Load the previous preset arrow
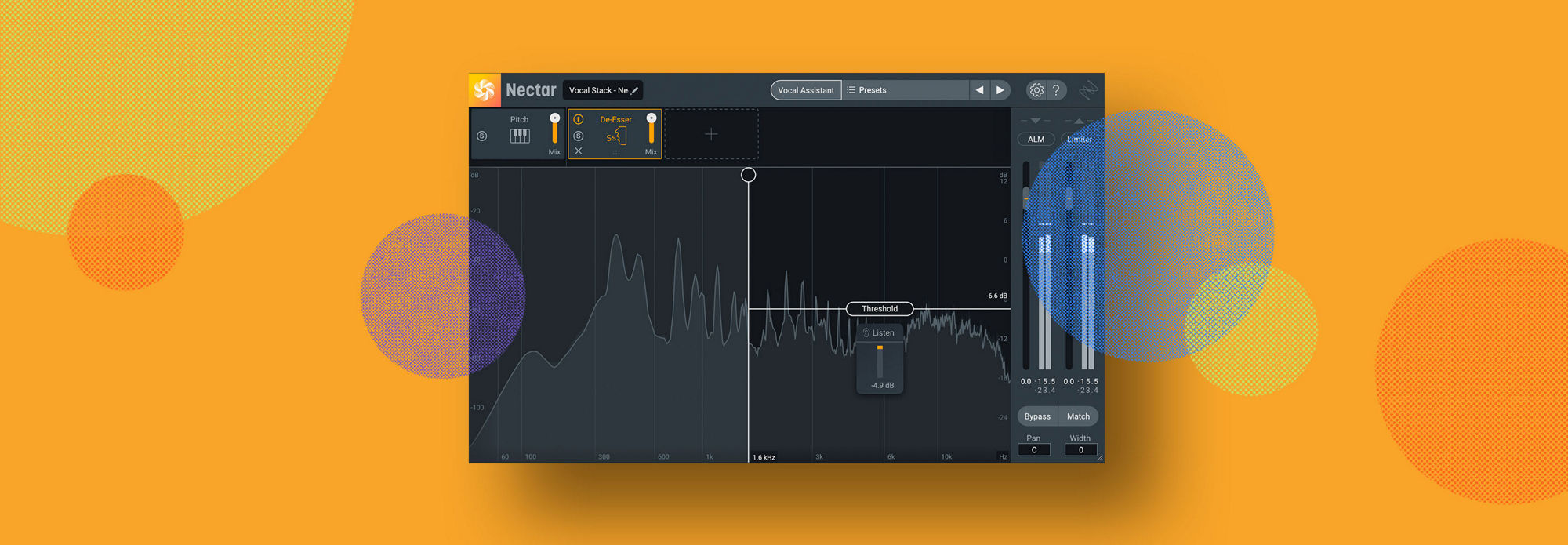Viewport: 1568px width, 545px height. [979, 90]
